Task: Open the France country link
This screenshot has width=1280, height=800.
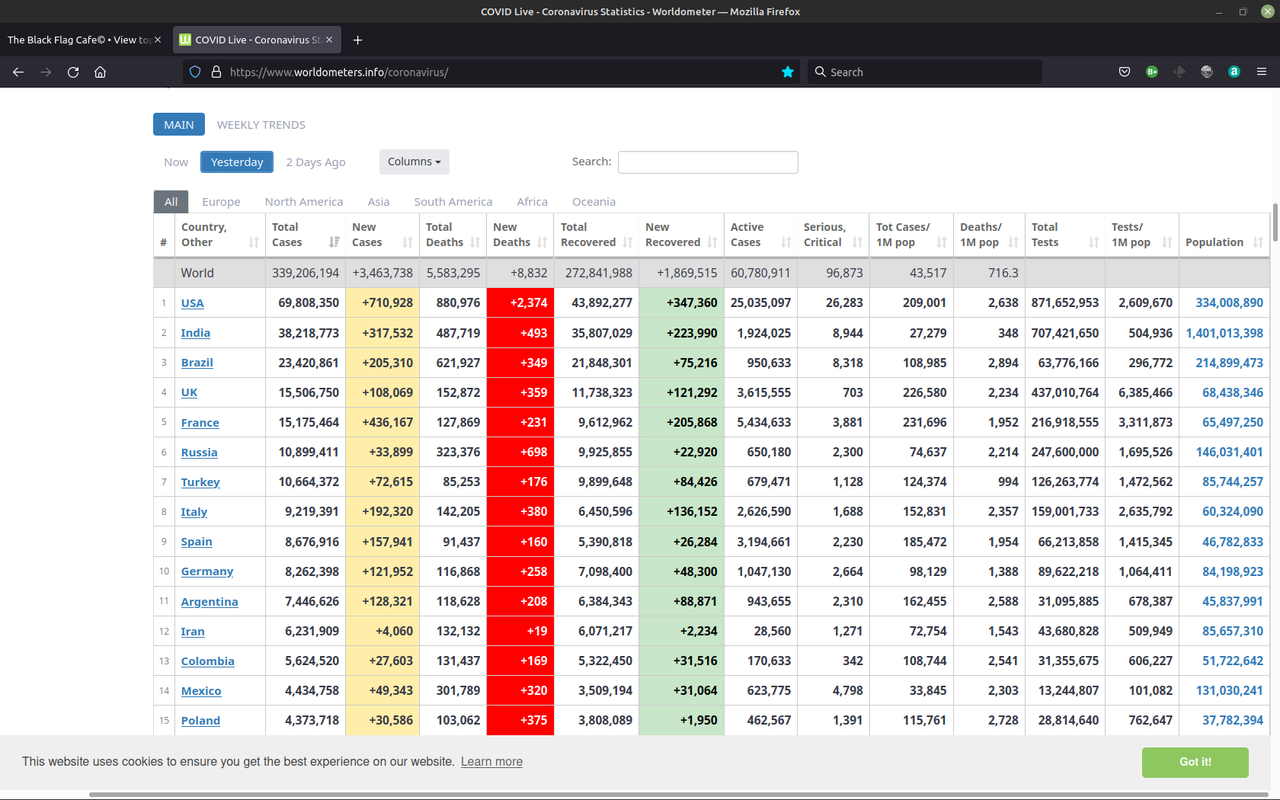Action: click(200, 422)
